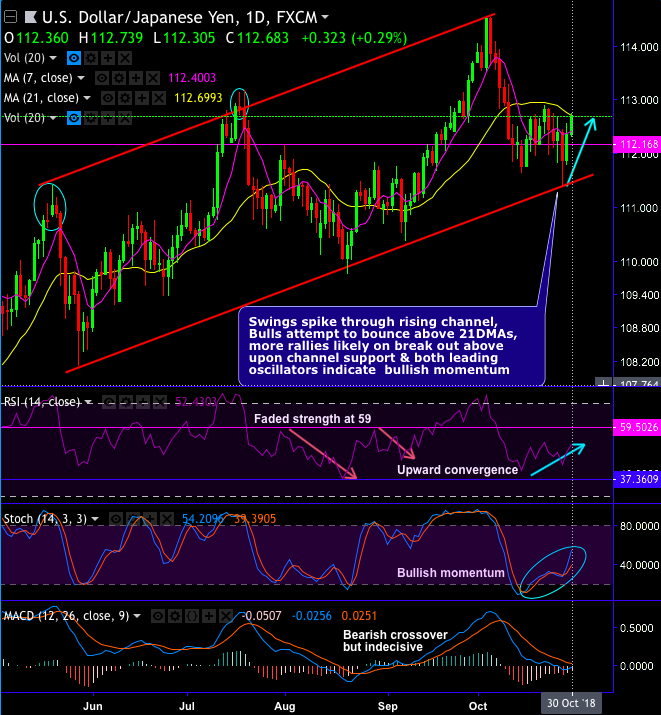The width and height of the screenshot is (661, 715).
Task: Click the MACD value -0.0256
Action: click(x=311, y=616)
